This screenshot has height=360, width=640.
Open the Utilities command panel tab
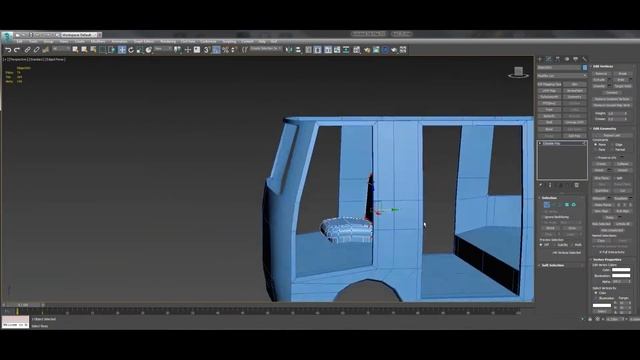click(x=584, y=59)
